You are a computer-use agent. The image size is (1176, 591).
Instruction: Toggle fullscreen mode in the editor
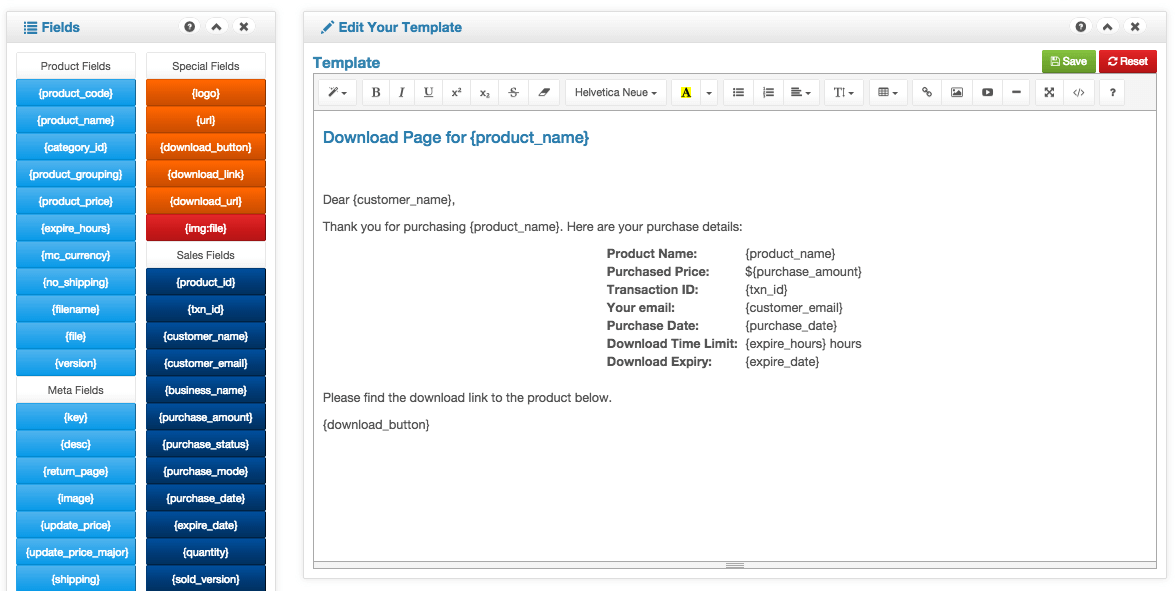click(1049, 92)
